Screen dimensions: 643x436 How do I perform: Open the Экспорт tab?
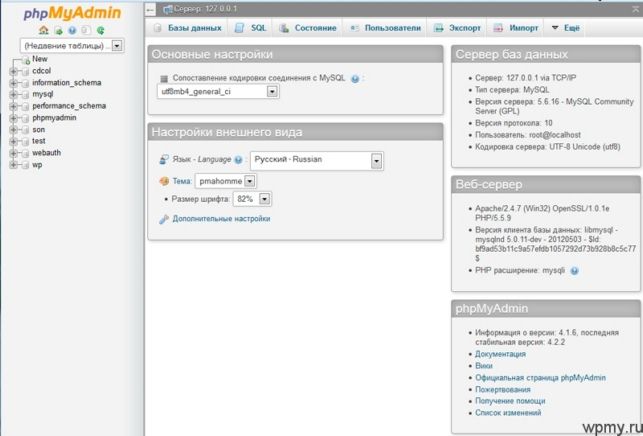(457, 28)
